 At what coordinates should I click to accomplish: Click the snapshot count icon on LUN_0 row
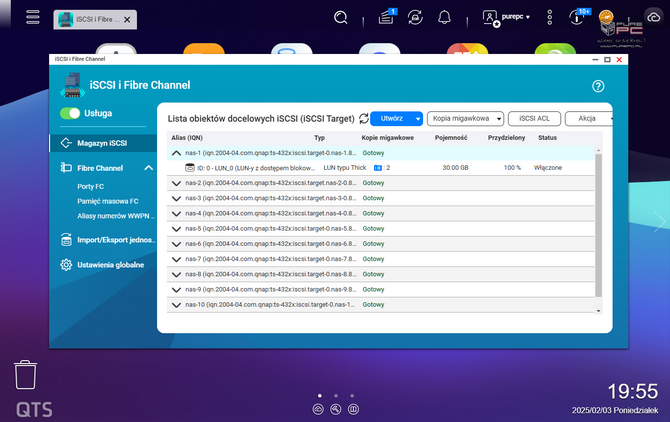[x=378, y=168]
